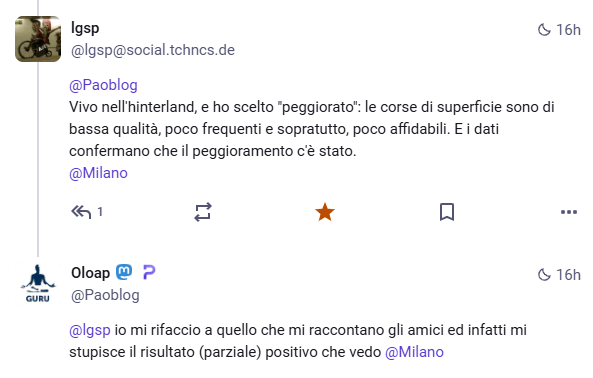Screen dimensions: 593x378
Task: Open the @Paoblog handle under Oloap
Action: click(x=105, y=295)
